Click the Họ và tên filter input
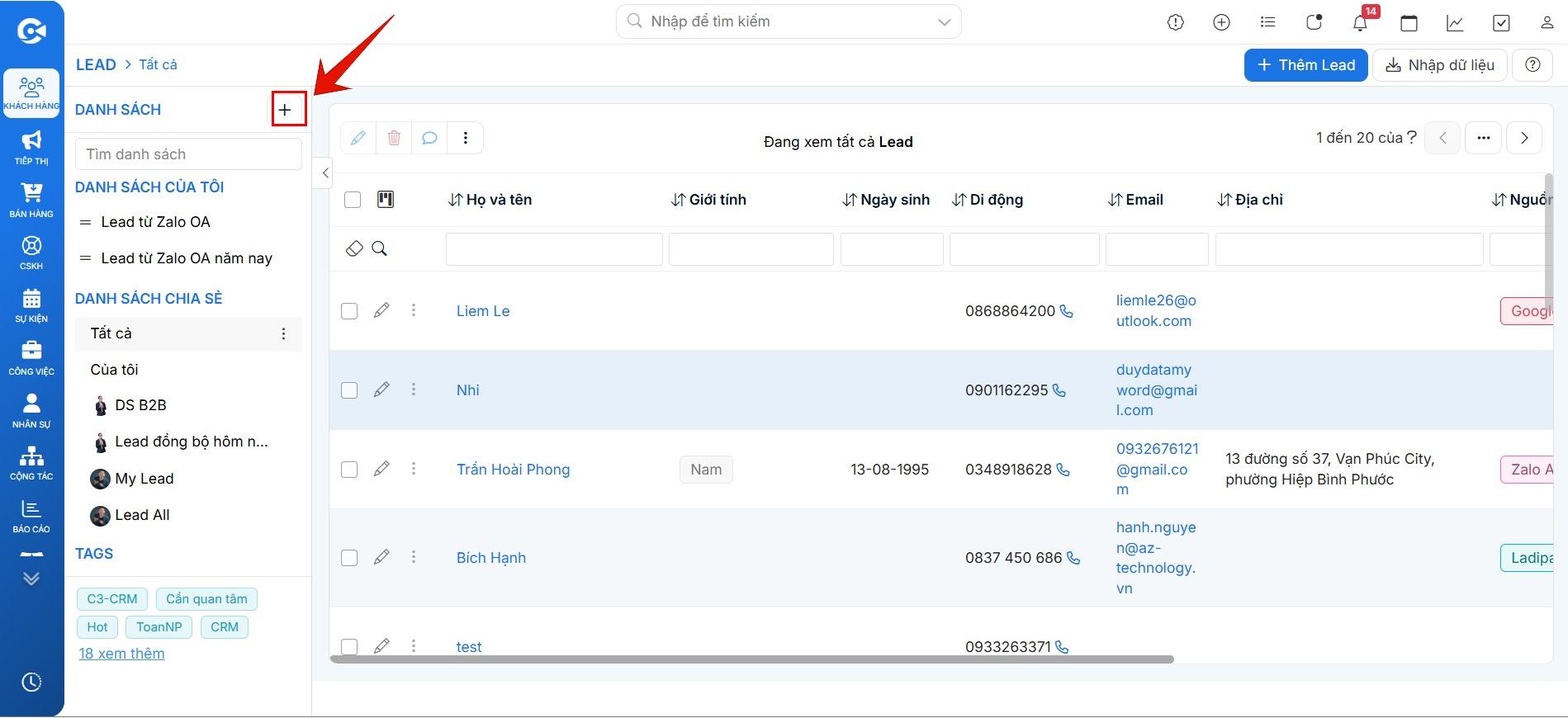Screen dimensions: 1568x718 point(554,249)
